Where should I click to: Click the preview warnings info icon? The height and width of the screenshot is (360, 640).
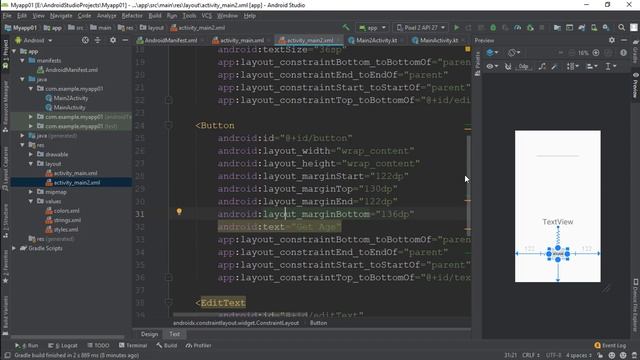(623, 53)
